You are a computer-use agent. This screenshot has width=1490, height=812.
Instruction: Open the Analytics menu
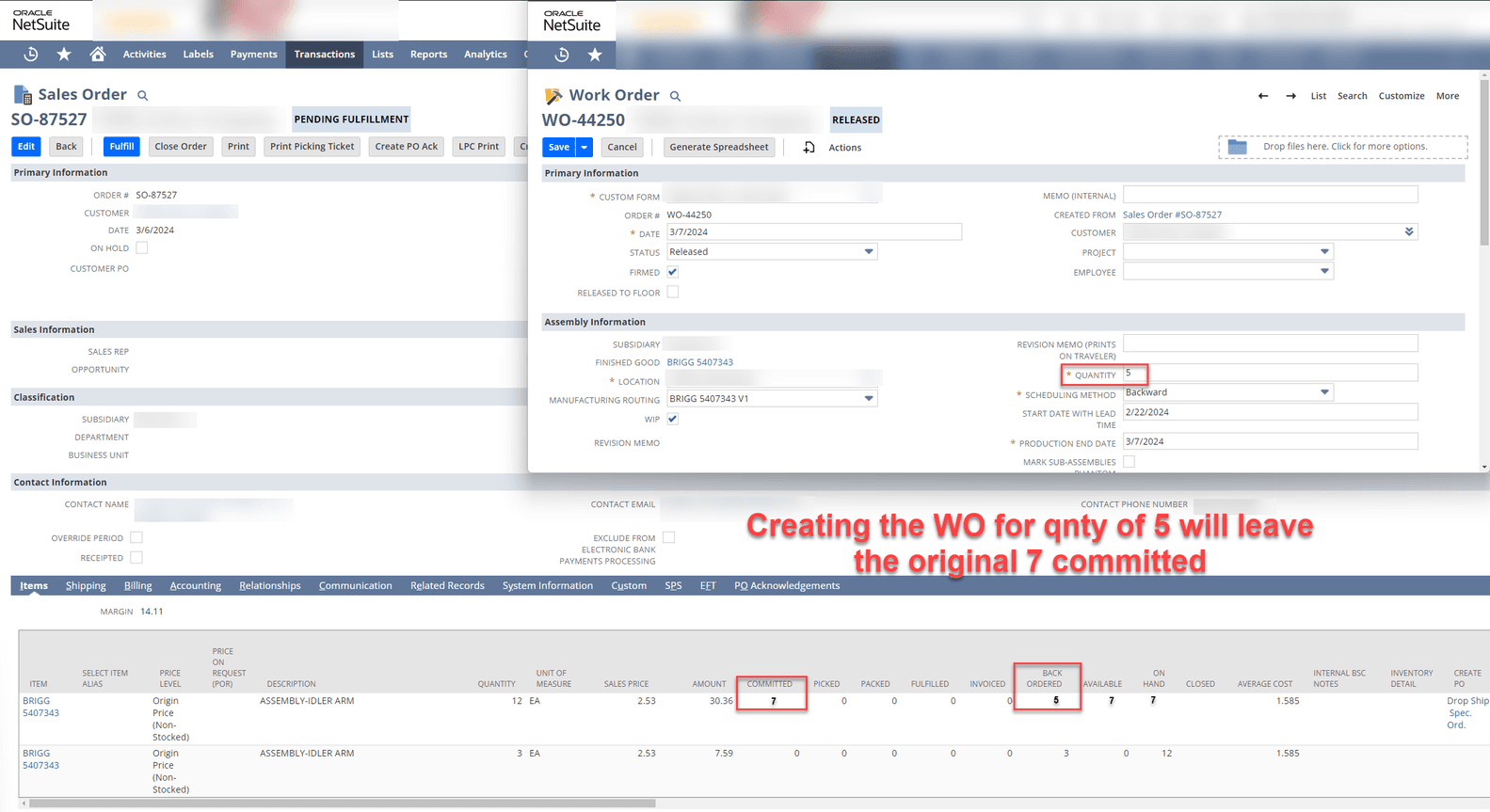click(x=486, y=55)
